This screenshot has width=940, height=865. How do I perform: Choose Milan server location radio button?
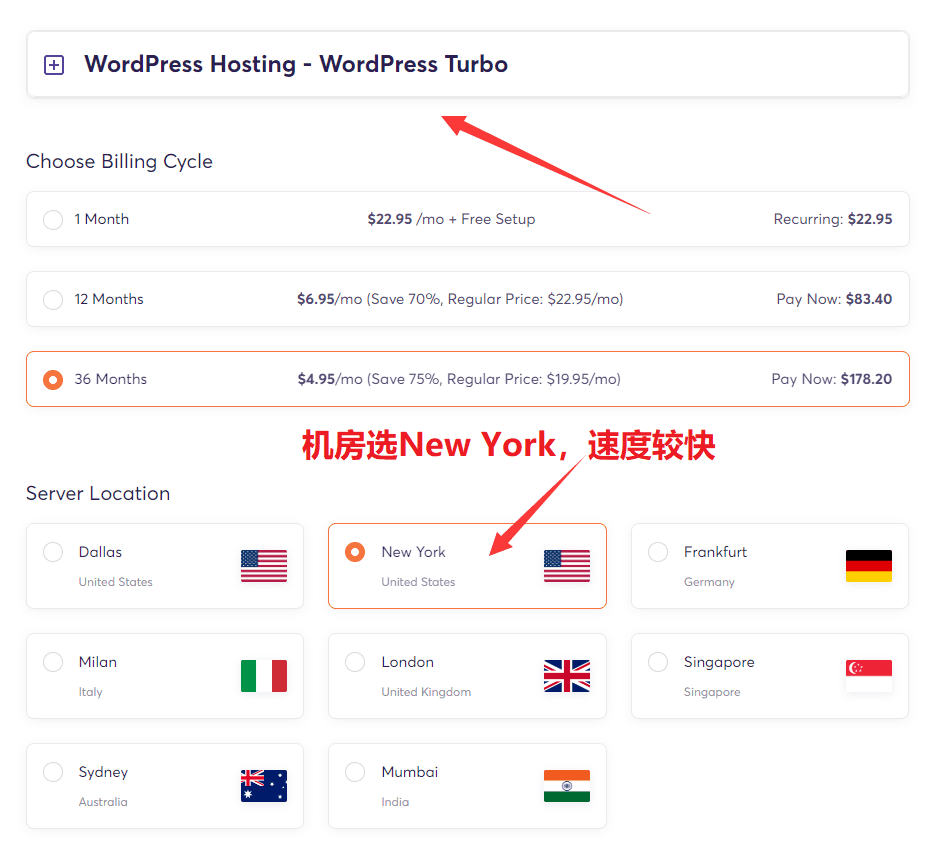(53, 662)
